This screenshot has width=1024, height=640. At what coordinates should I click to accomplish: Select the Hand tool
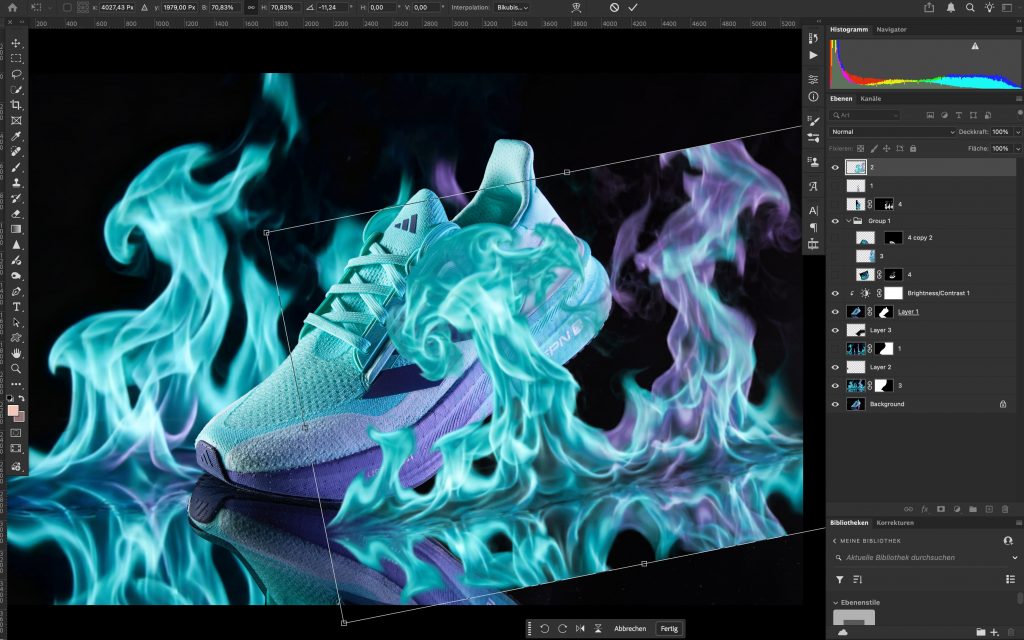(x=17, y=353)
